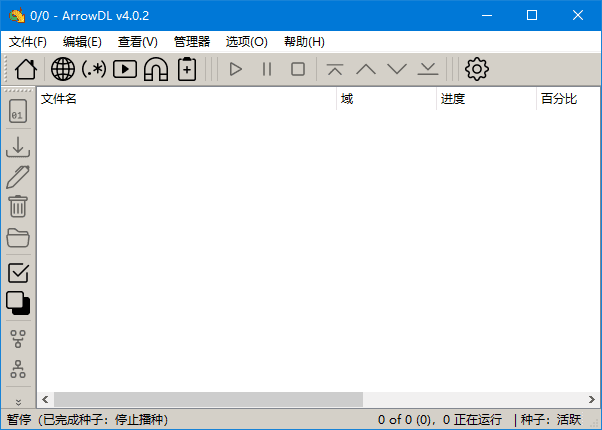
Task: Click the trash delete icon in sidebar
Action: [x=18, y=206]
